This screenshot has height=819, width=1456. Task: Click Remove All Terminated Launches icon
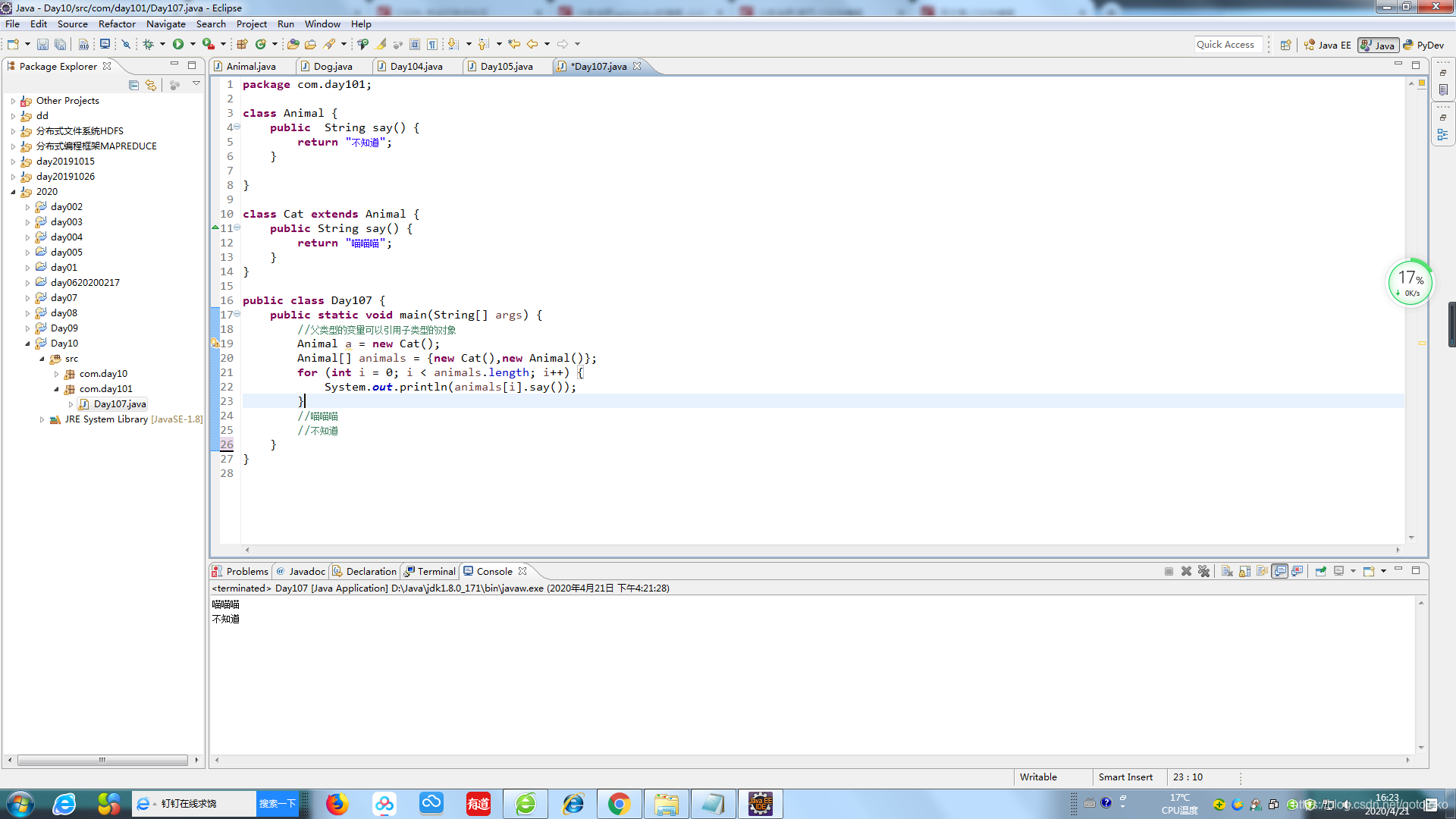click(x=1203, y=572)
